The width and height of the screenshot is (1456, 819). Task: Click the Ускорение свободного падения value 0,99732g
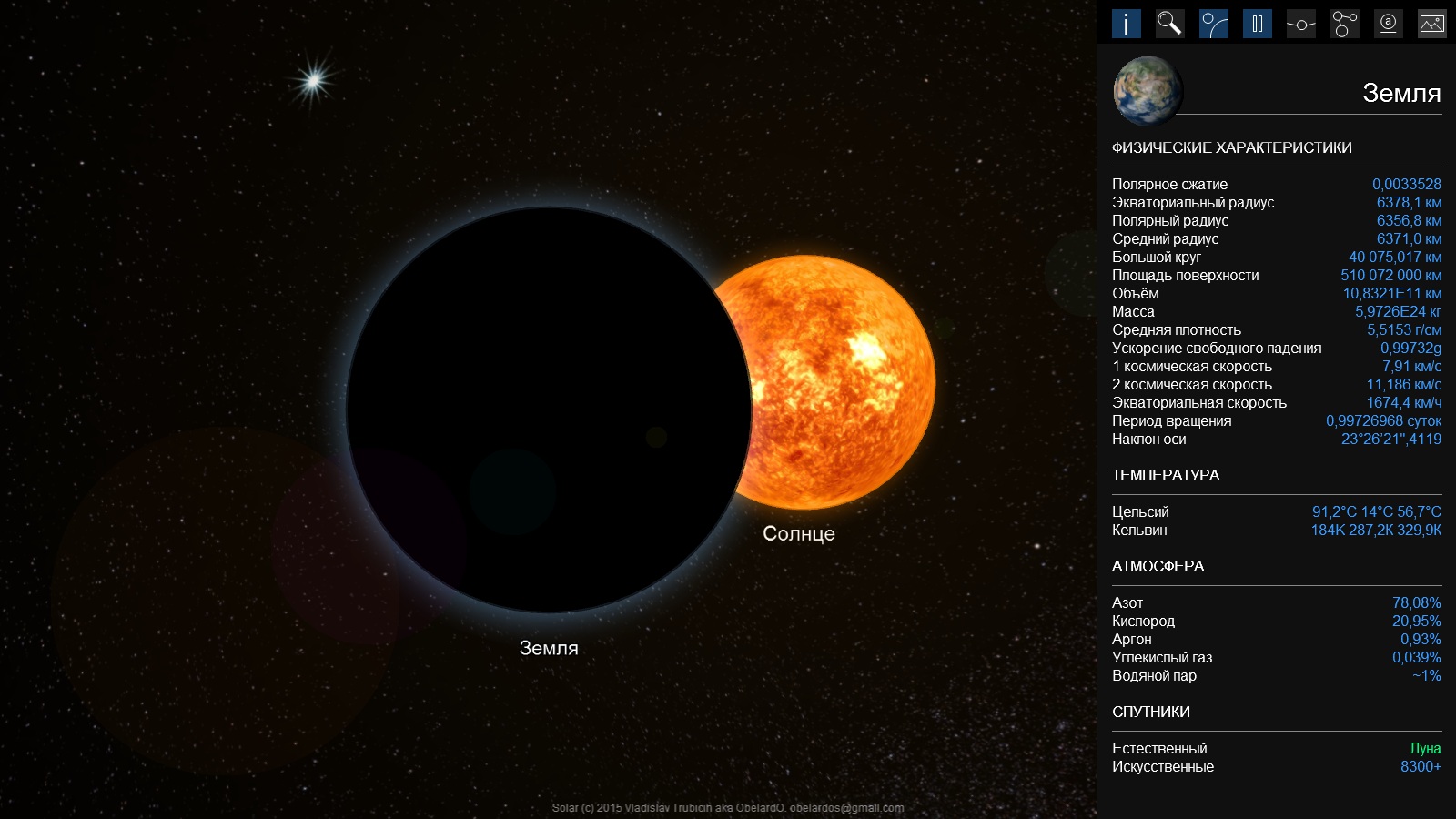pos(1410,348)
